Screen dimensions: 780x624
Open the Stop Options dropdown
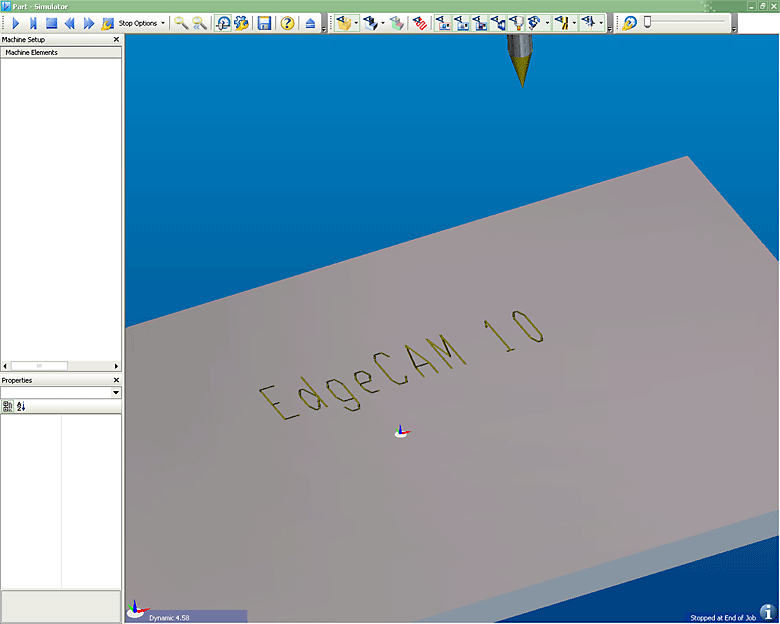pyautogui.click(x=141, y=23)
